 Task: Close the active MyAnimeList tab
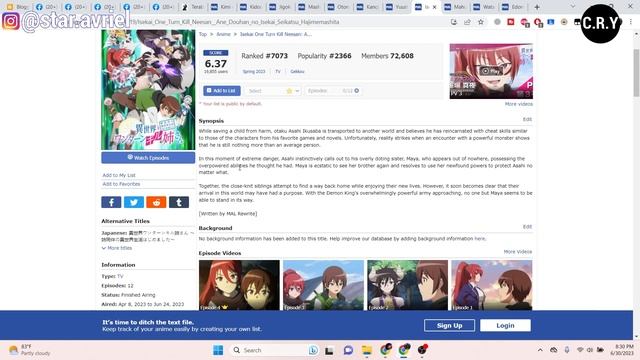click(435, 7)
